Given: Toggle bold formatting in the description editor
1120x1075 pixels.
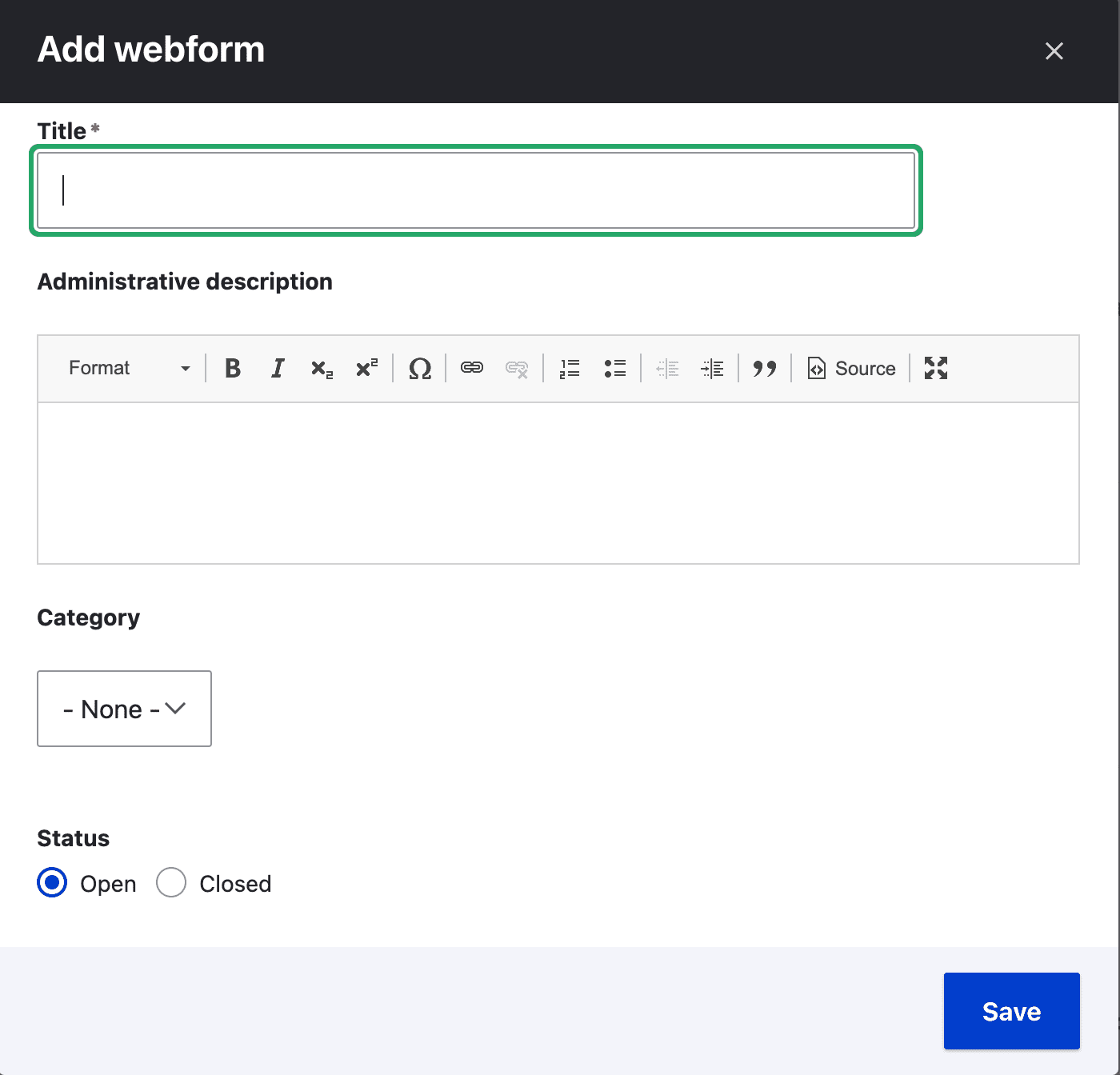Looking at the screenshot, I should [232, 368].
